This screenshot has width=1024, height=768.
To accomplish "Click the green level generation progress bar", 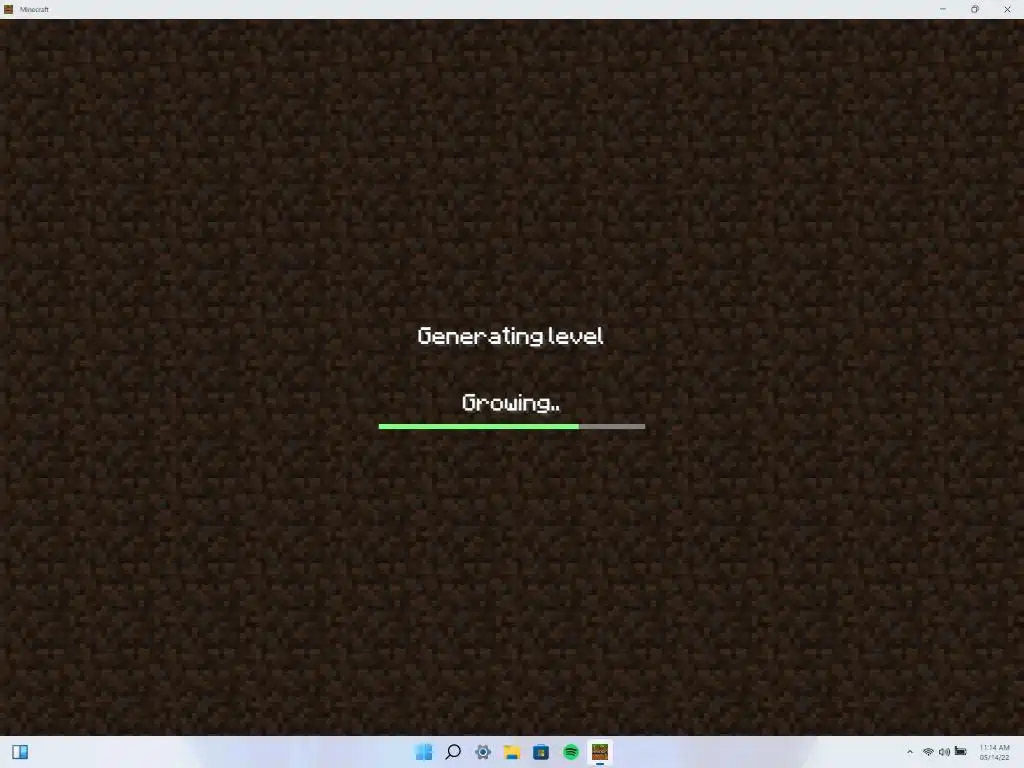I will 512,426.
